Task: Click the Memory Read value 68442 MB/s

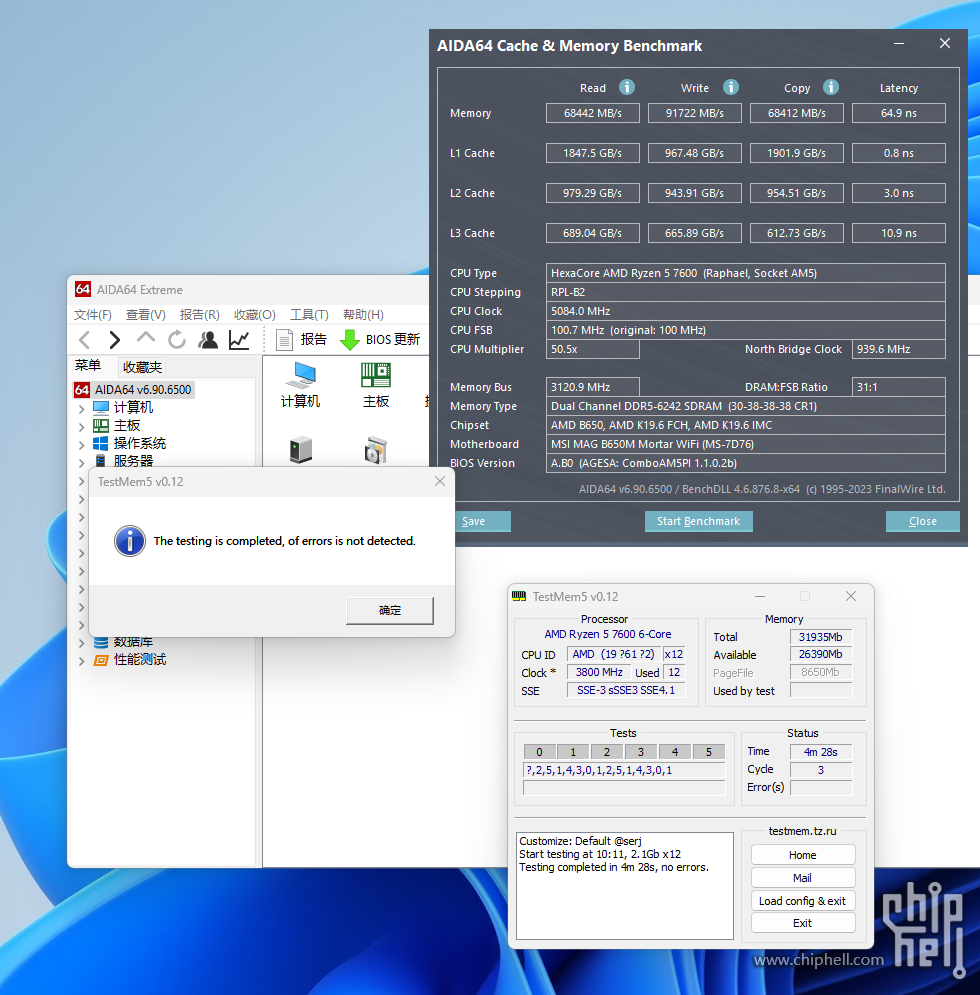Action: pyautogui.click(x=593, y=113)
